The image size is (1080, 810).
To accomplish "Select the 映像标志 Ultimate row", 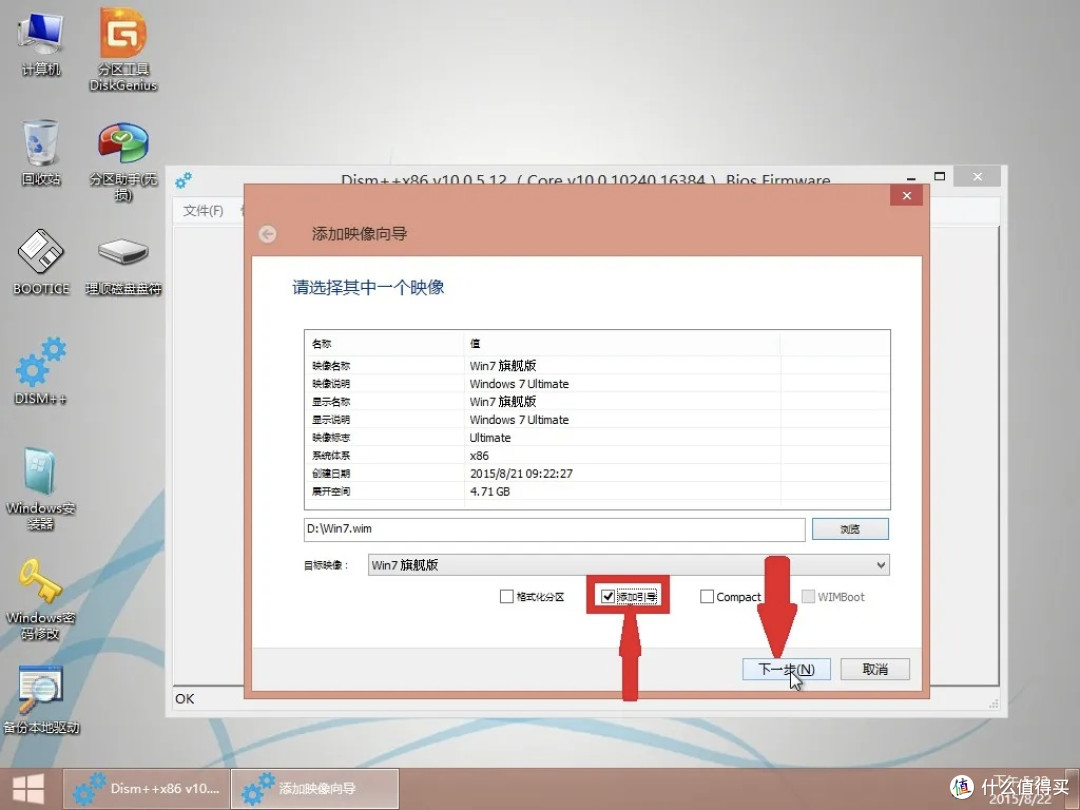I will coord(597,437).
